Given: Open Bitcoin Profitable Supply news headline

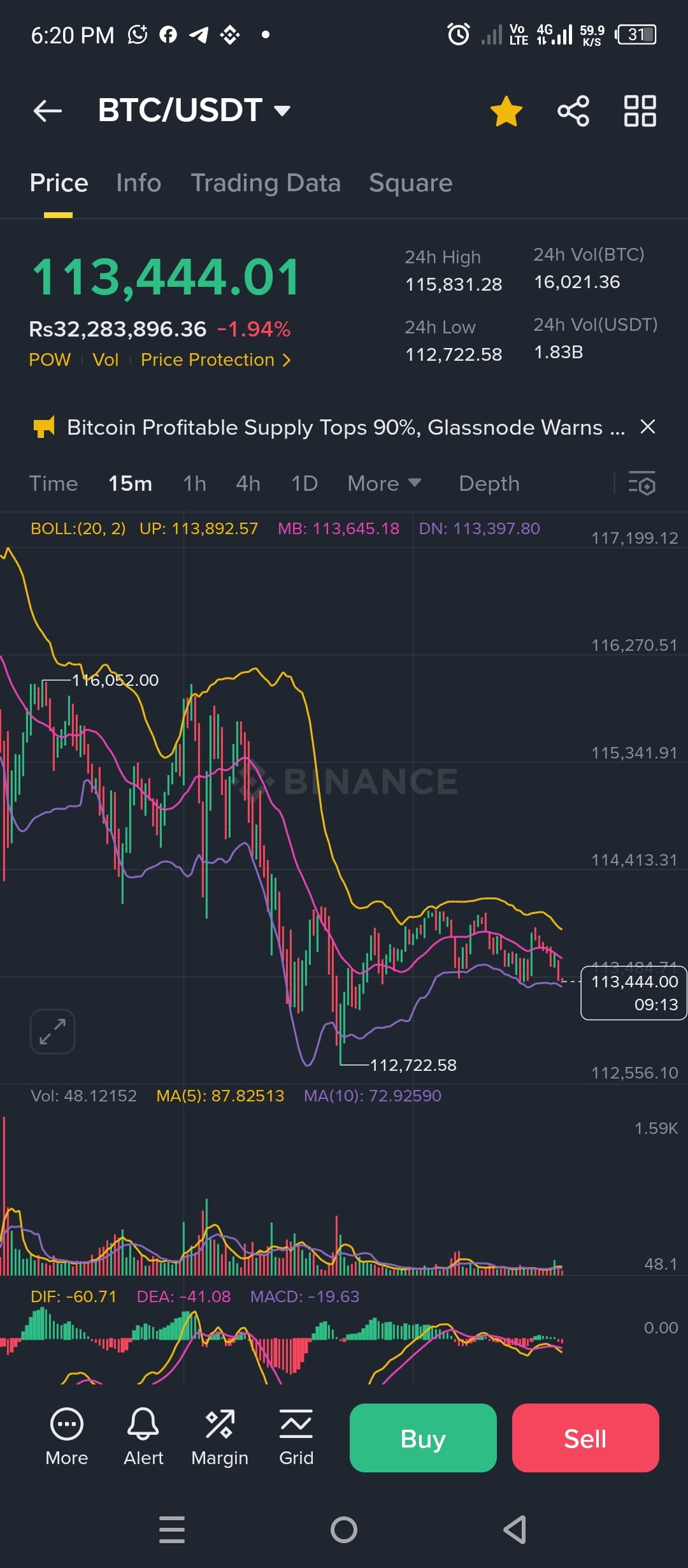Looking at the screenshot, I should coord(346,427).
